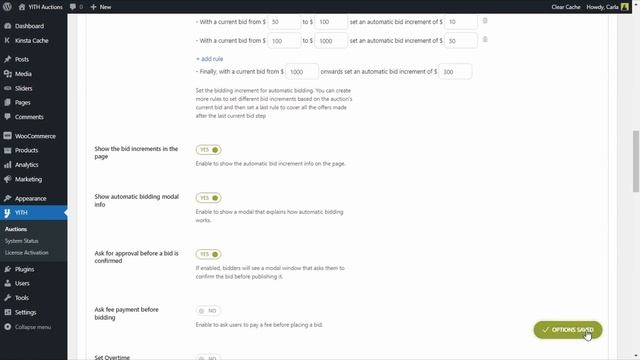Click the Settings icon in sidebar
This screenshot has height=360, width=640.
(7, 312)
